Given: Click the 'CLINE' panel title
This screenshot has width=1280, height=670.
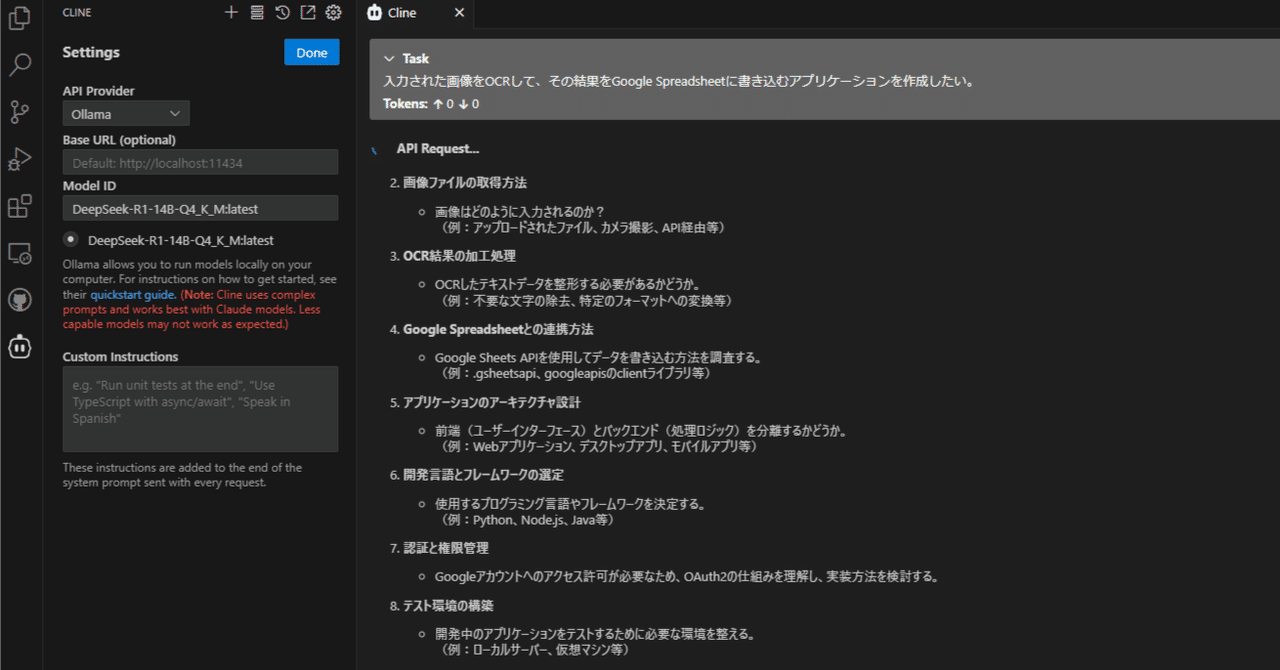Looking at the screenshot, I should pyautogui.click(x=77, y=13).
